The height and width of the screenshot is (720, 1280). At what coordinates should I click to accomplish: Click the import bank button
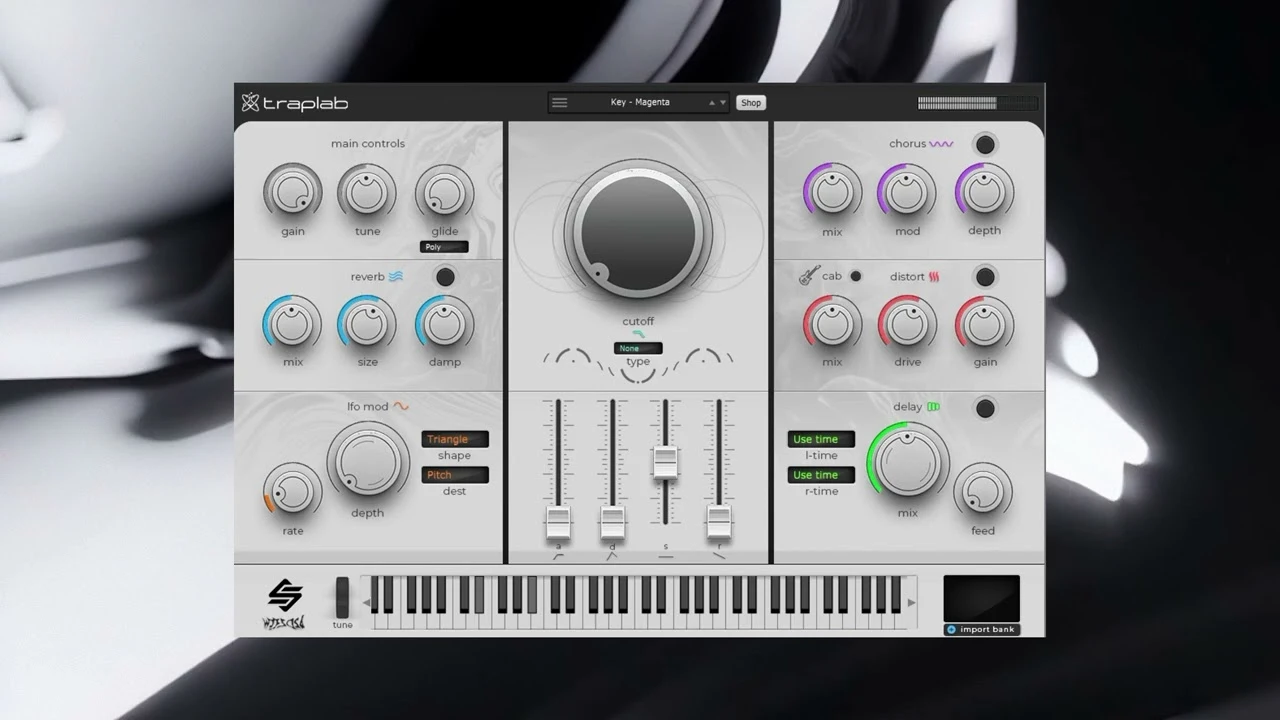click(x=982, y=630)
